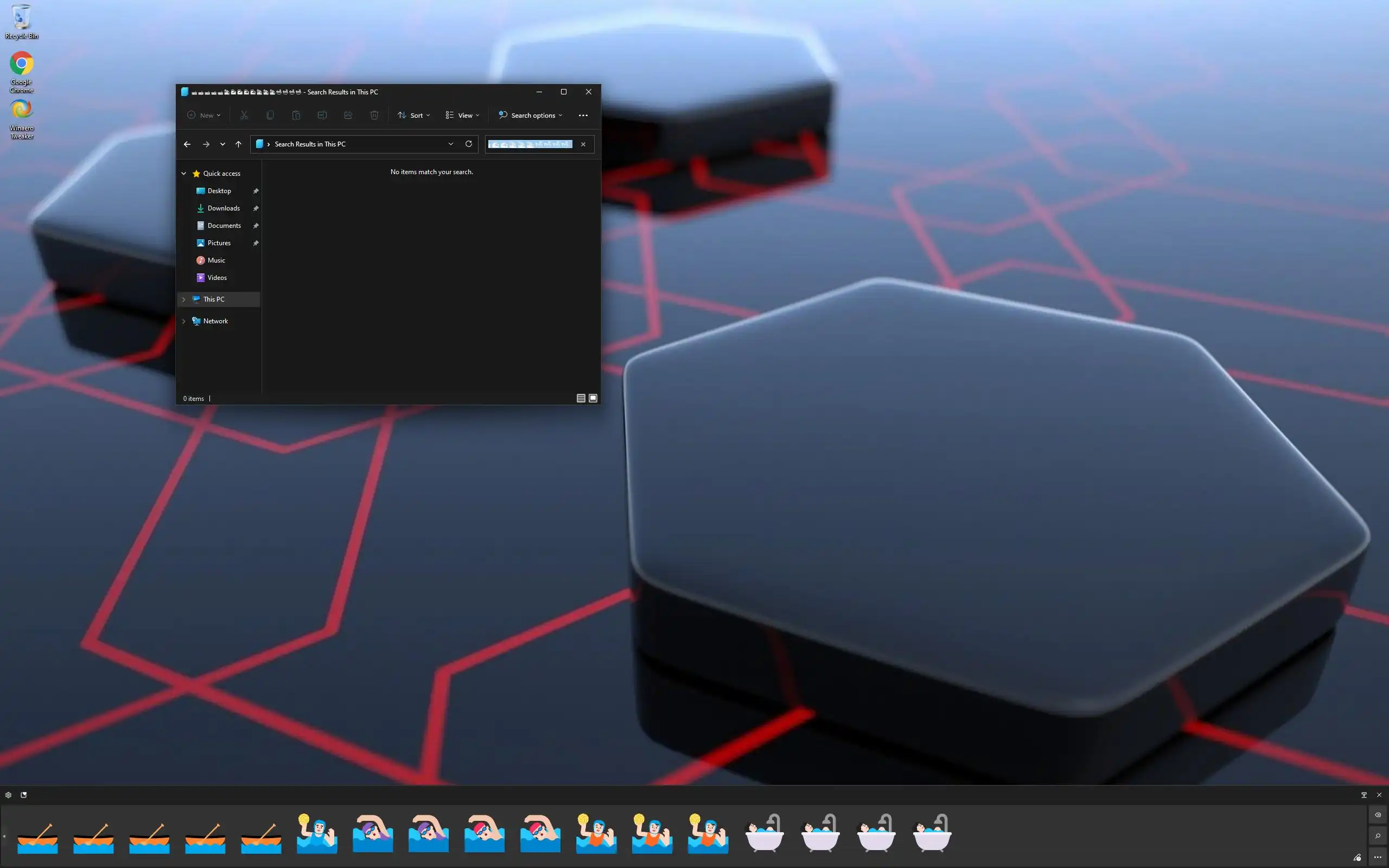This screenshot has width=1389, height=868.
Task: Click the emoji panel search magnifier
Action: click(x=1378, y=836)
